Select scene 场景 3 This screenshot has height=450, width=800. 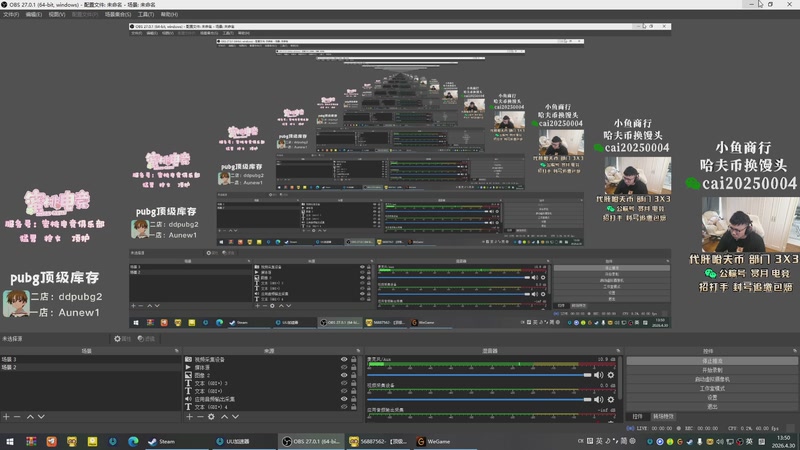click(x=90, y=359)
